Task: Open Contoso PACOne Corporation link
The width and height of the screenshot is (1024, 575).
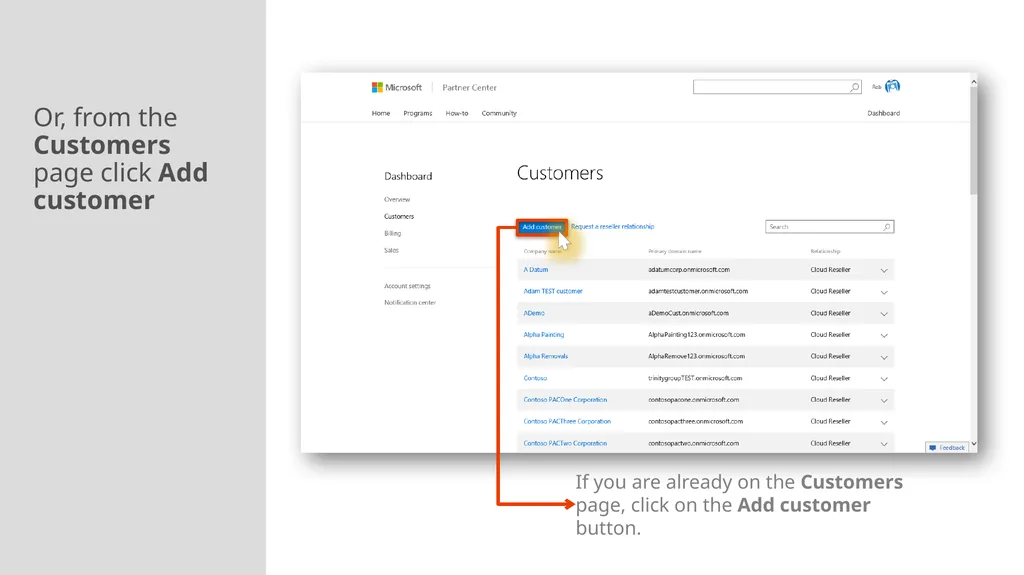Action: (565, 400)
